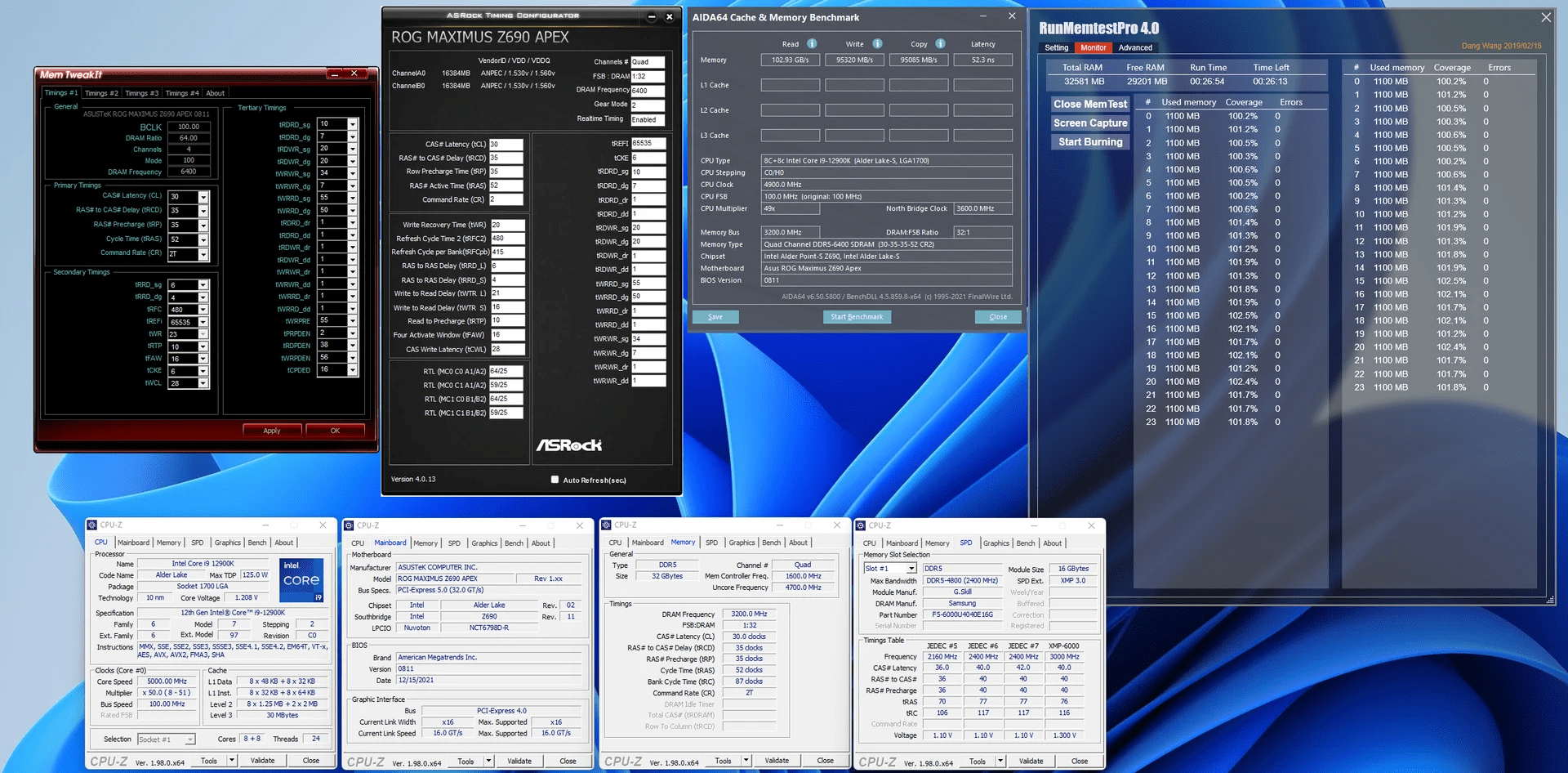Click the title bar icon of the CPU-Z CPU window
1568x773 pixels.
coord(92,525)
